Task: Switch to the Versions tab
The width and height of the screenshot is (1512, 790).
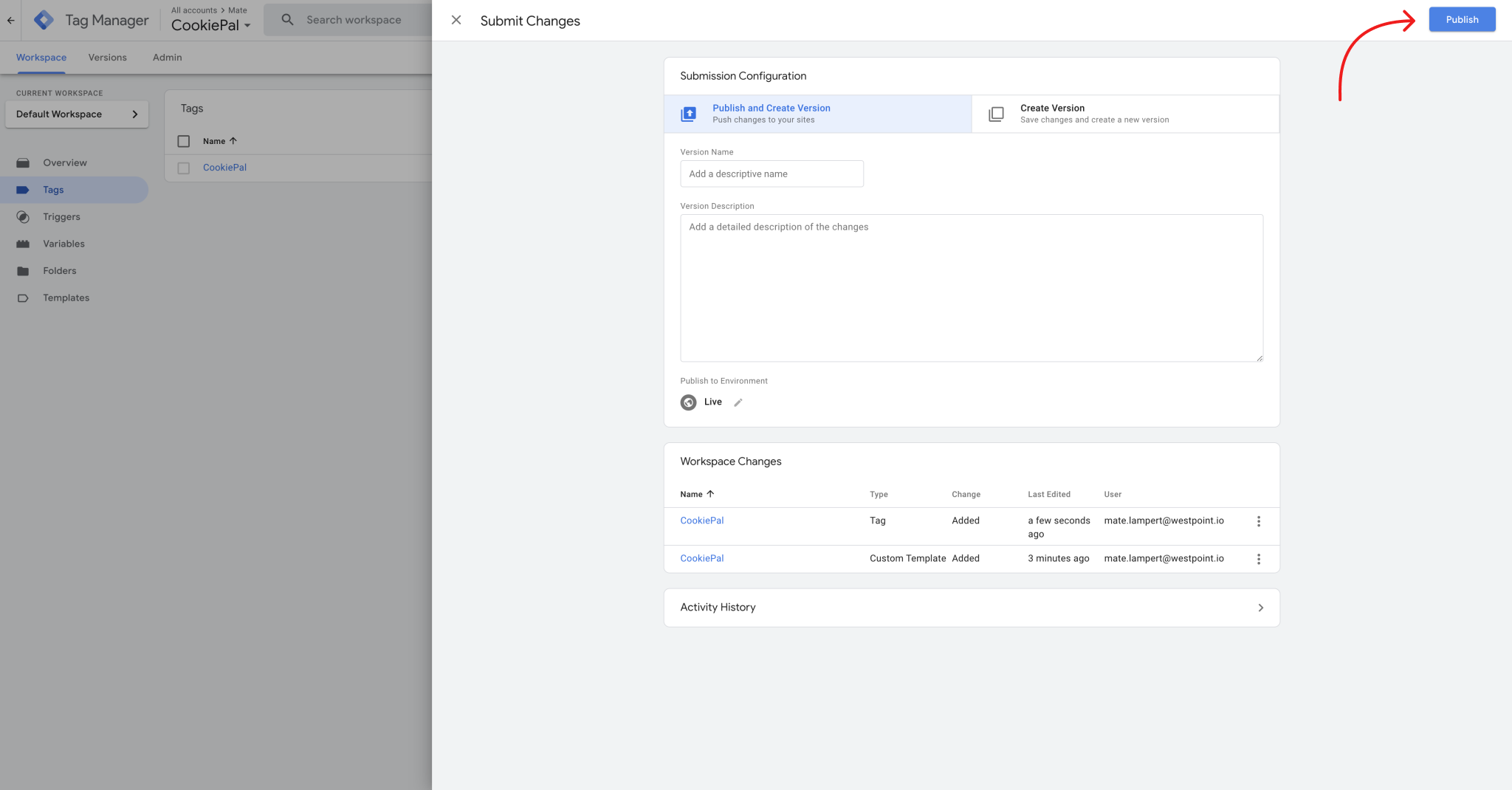Action: pyautogui.click(x=107, y=58)
